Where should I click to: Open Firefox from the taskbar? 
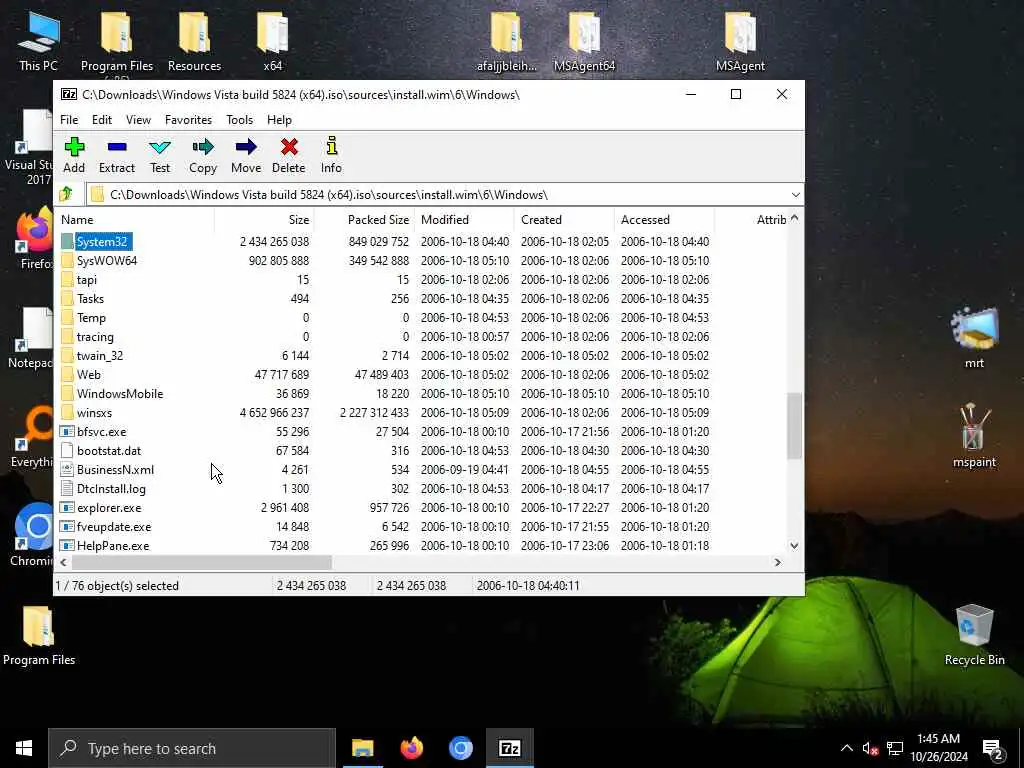[x=411, y=748]
